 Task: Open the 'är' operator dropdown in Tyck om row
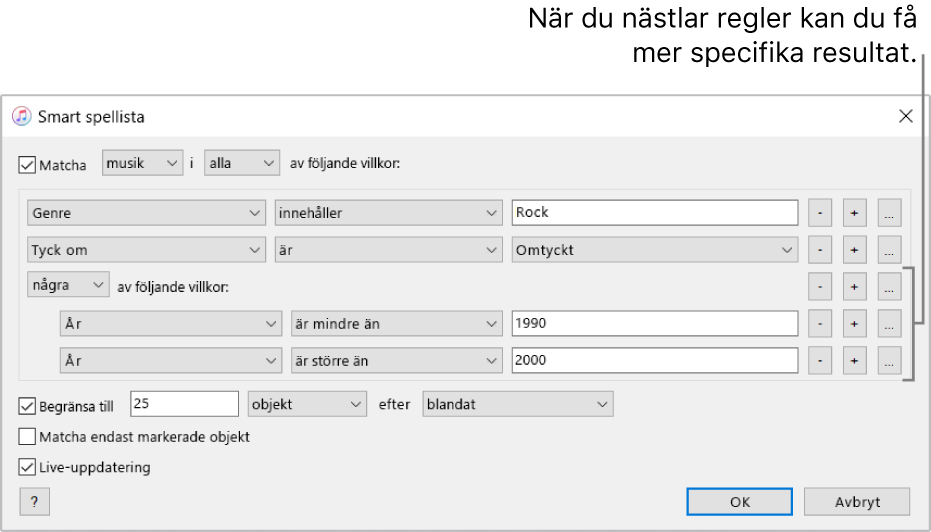[x=388, y=250]
